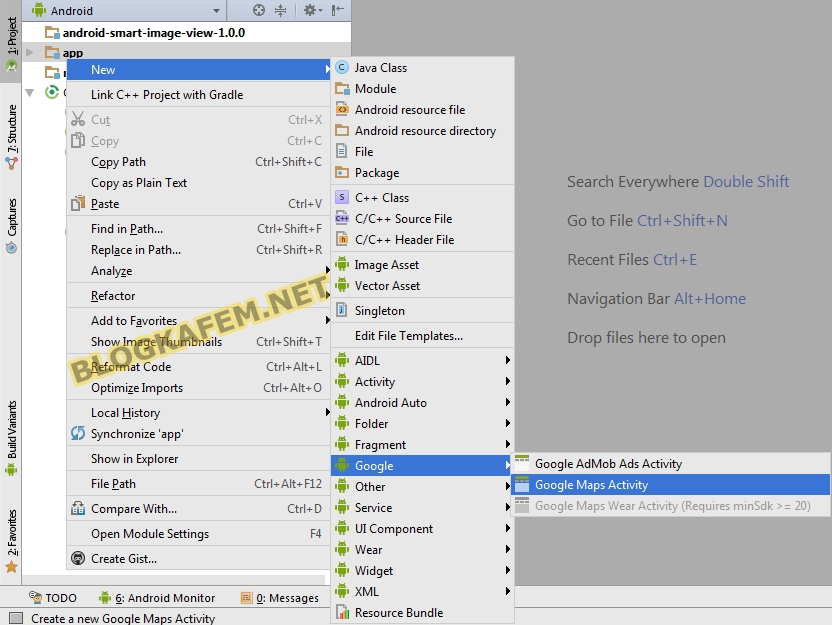The width and height of the screenshot is (832, 625).
Task: Click the Resource Bundle icon
Action: (x=342, y=612)
